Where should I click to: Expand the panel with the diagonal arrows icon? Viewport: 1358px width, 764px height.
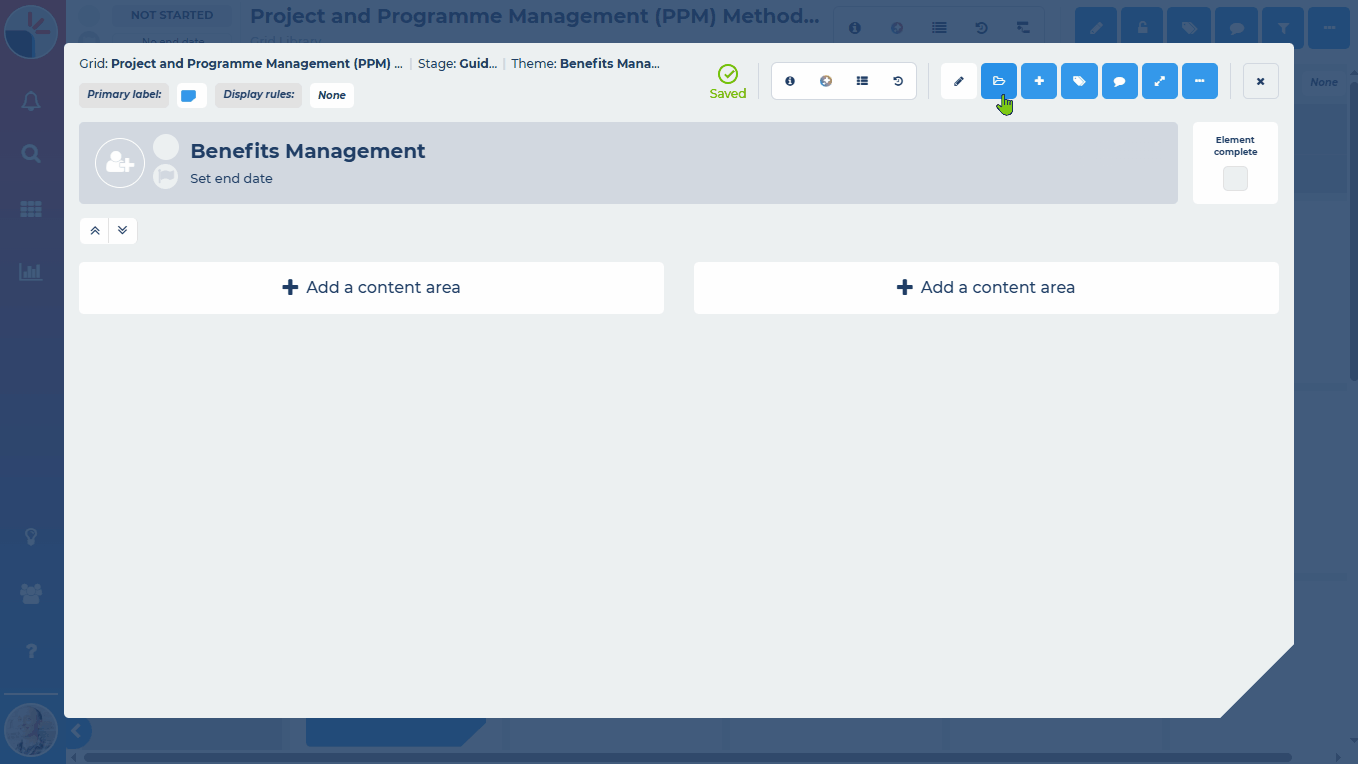1160,81
